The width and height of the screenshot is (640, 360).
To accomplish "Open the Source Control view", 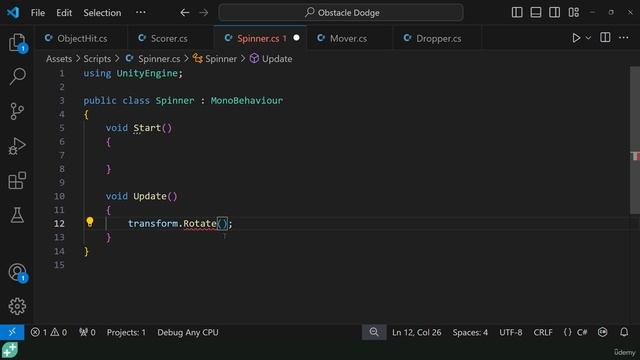I will pos(17,111).
